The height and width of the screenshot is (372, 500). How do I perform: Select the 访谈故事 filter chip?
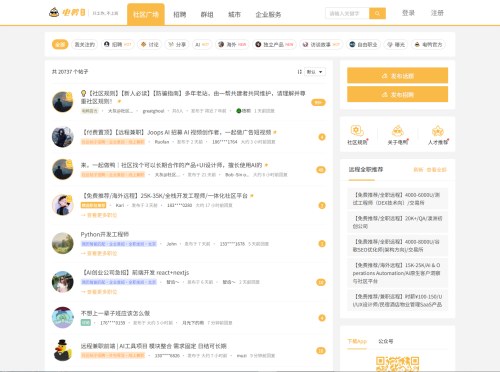[321, 44]
